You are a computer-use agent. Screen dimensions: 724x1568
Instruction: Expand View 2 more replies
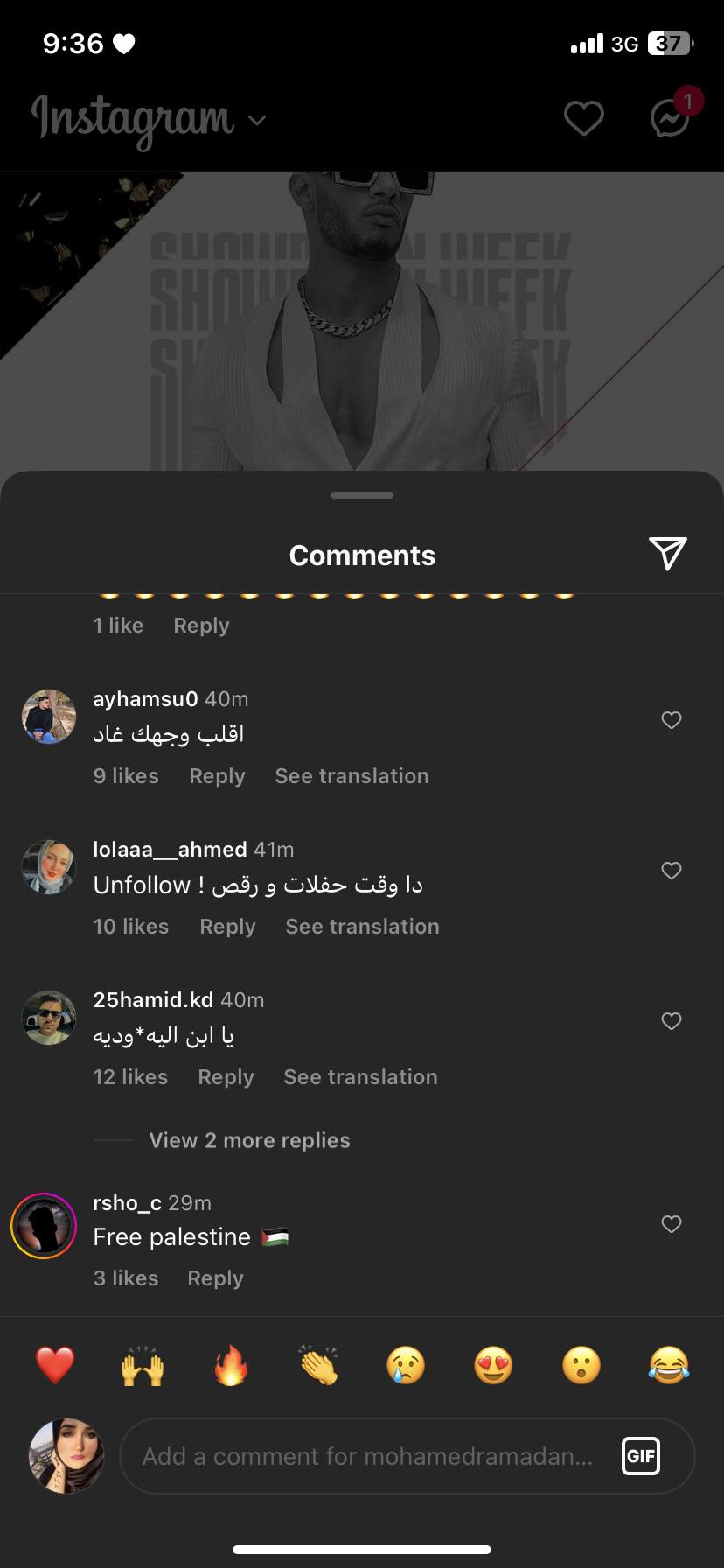point(249,1140)
